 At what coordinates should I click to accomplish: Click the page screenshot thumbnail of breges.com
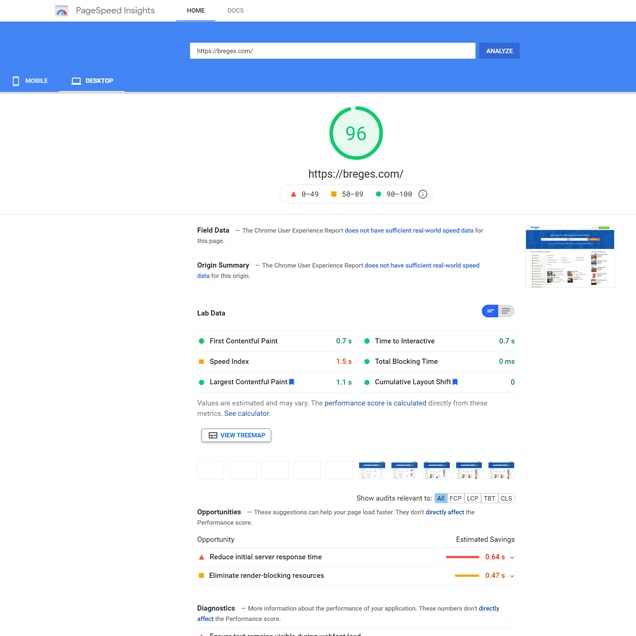[x=570, y=256]
